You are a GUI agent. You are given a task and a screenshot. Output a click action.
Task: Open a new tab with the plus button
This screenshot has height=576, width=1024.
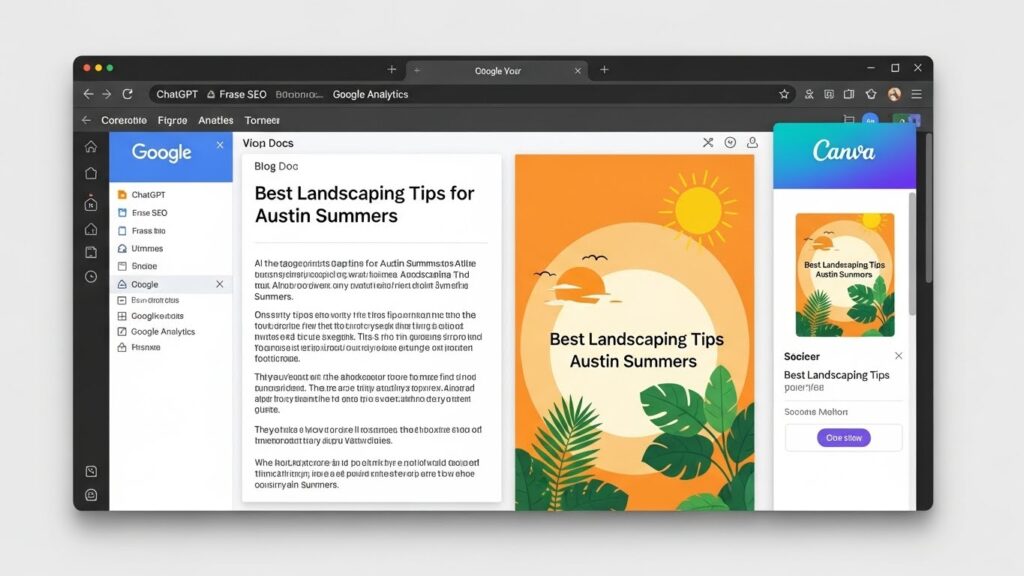coord(604,70)
